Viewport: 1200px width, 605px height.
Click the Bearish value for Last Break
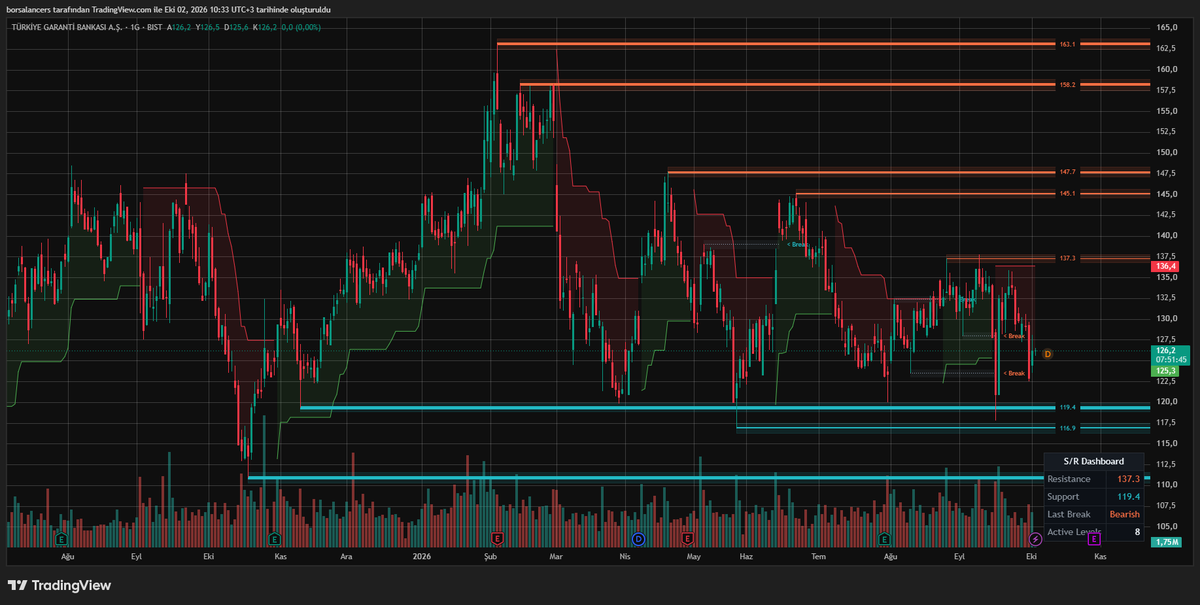[x=1124, y=514]
